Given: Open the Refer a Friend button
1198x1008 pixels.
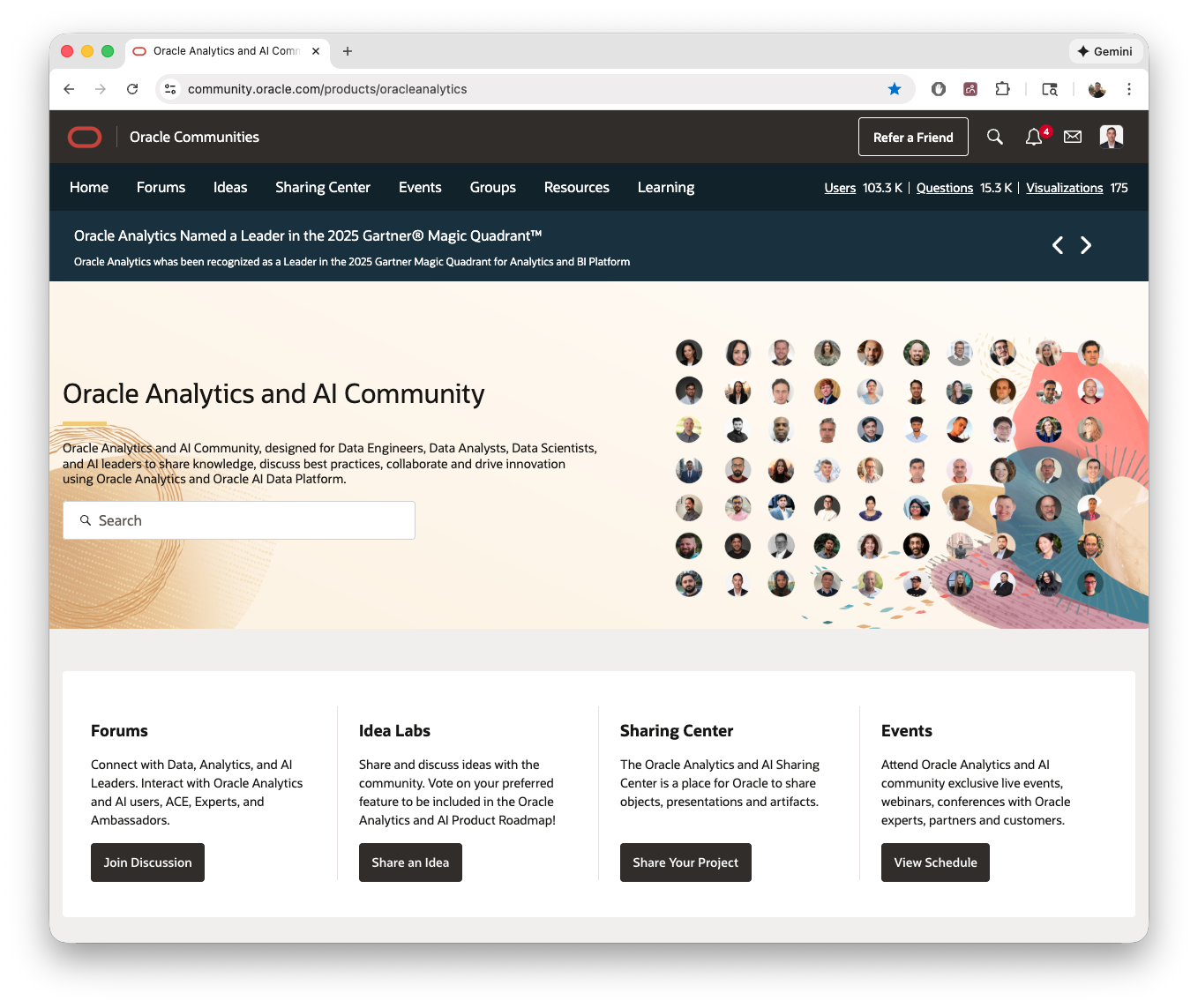Looking at the screenshot, I should 913,137.
